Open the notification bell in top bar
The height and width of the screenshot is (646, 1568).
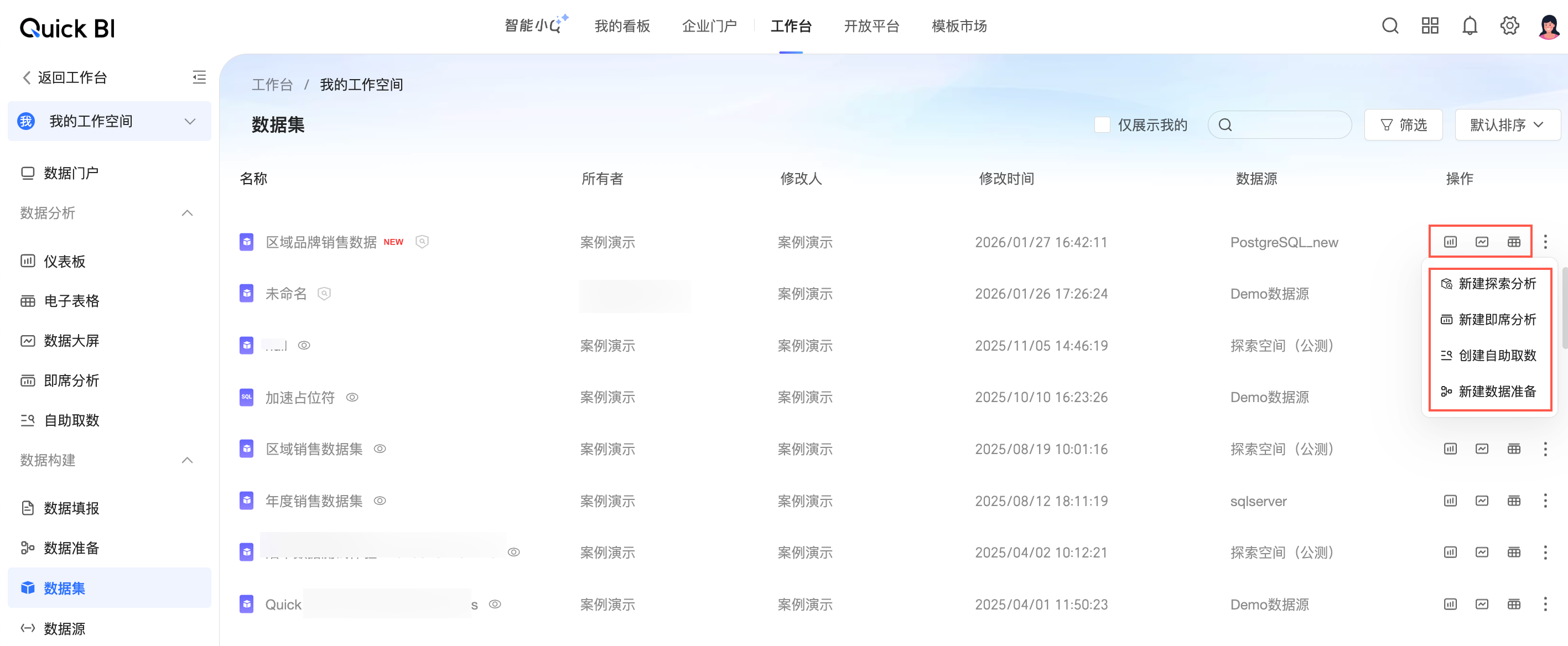point(1470,26)
